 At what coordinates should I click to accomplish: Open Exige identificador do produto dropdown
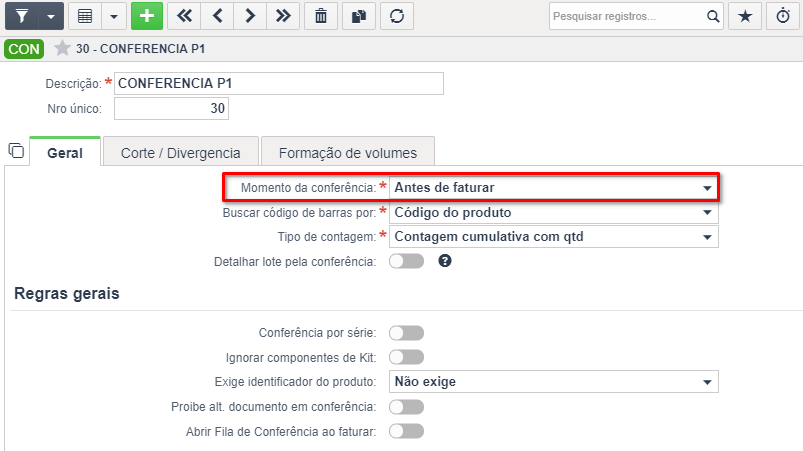tap(554, 382)
